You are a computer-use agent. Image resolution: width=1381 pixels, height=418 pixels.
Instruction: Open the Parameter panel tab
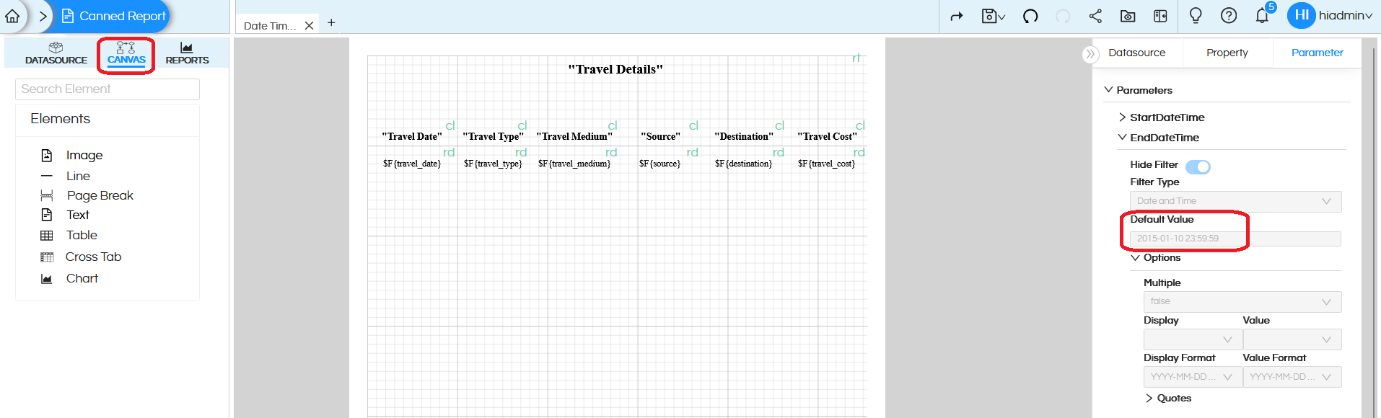pyautogui.click(x=1317, y=53)
